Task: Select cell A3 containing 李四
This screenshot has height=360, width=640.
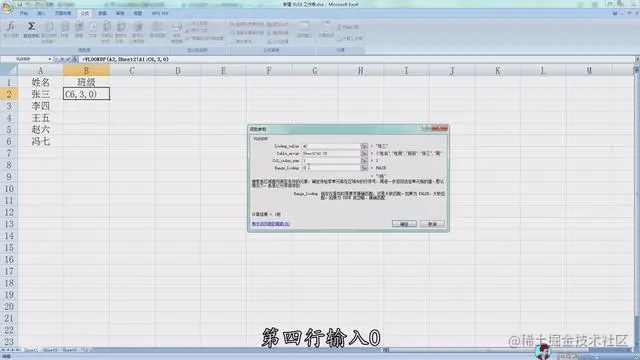Action: pyautogui.click(x=40, y=106)
